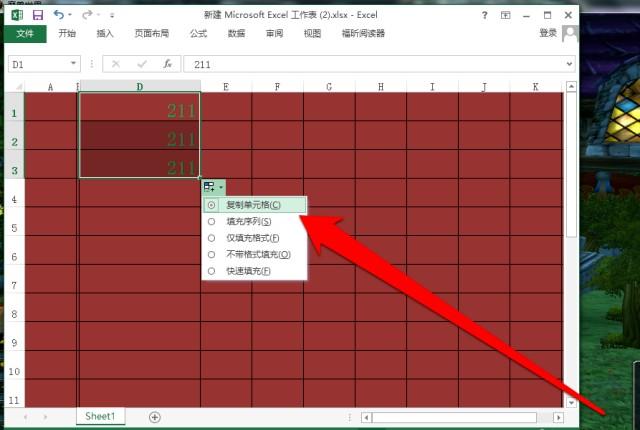
Task: Click horizontal scrollbar left arrow
Action: pos(367,417)
